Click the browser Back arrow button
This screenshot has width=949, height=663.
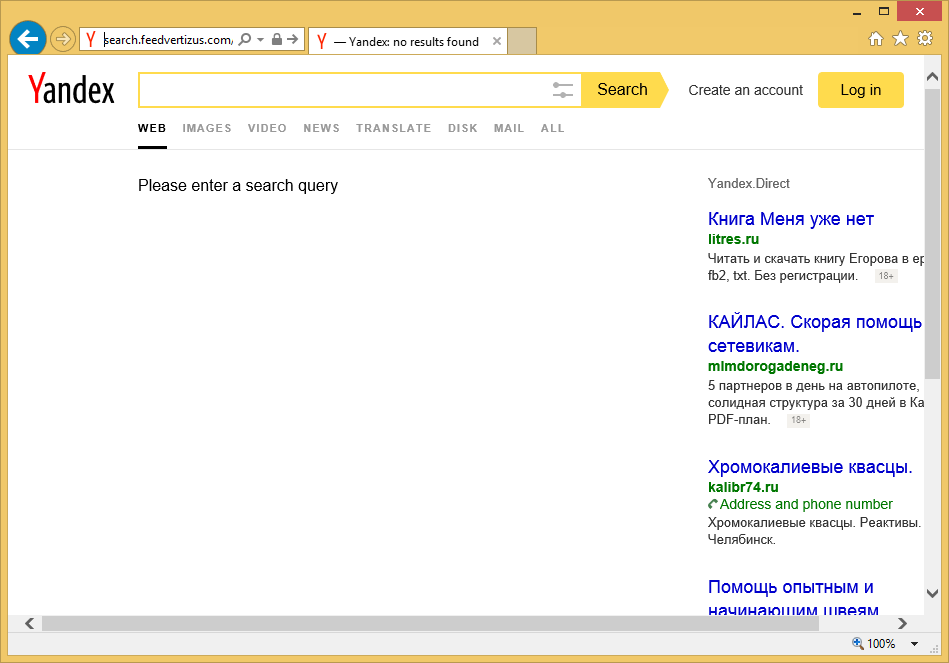(28, 39)
